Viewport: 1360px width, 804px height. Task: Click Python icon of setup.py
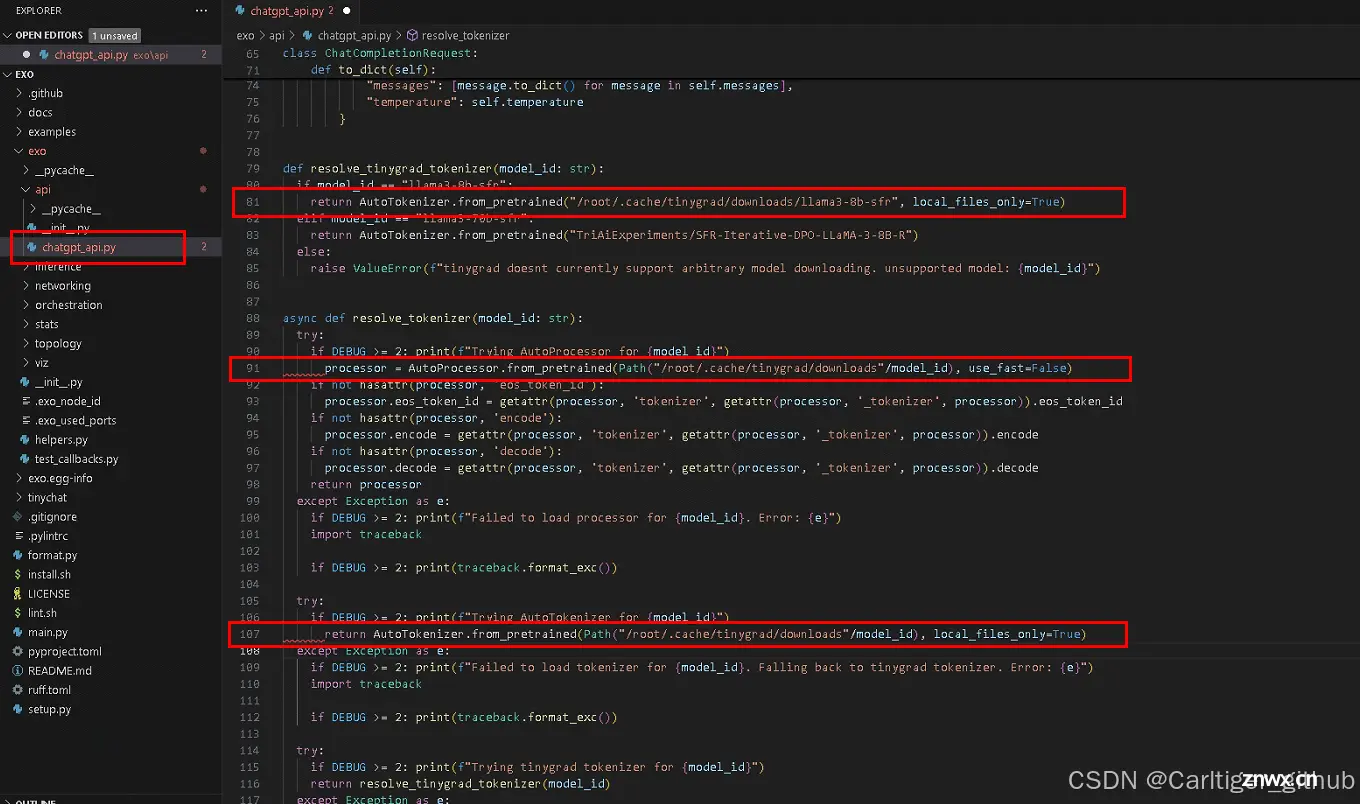18,709
